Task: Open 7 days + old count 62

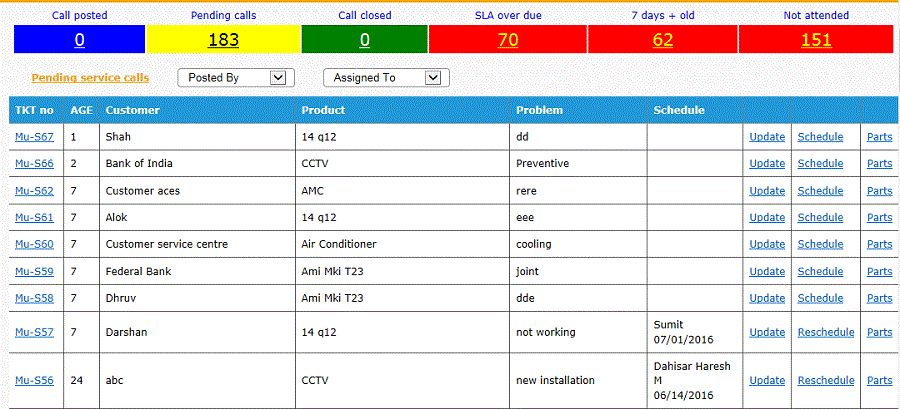Action: (663, 40)
